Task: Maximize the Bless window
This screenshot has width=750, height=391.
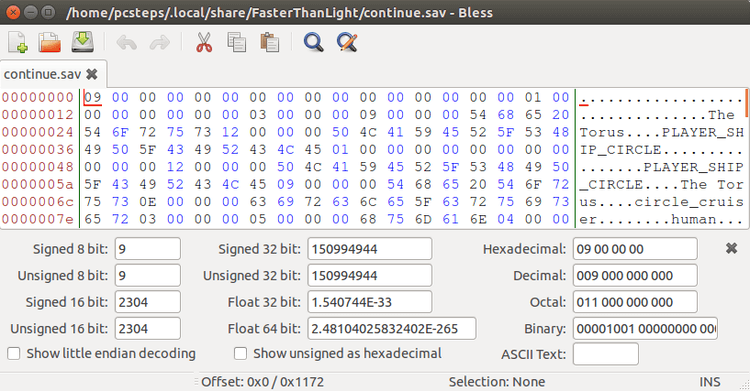Action: (48, 12)
